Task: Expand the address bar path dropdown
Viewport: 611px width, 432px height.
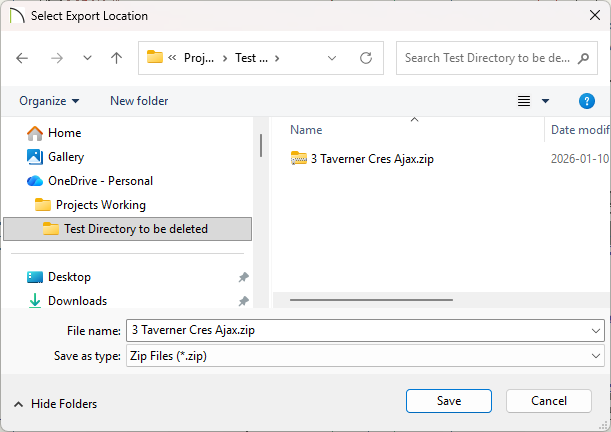Action: click(x=332, y=58)
